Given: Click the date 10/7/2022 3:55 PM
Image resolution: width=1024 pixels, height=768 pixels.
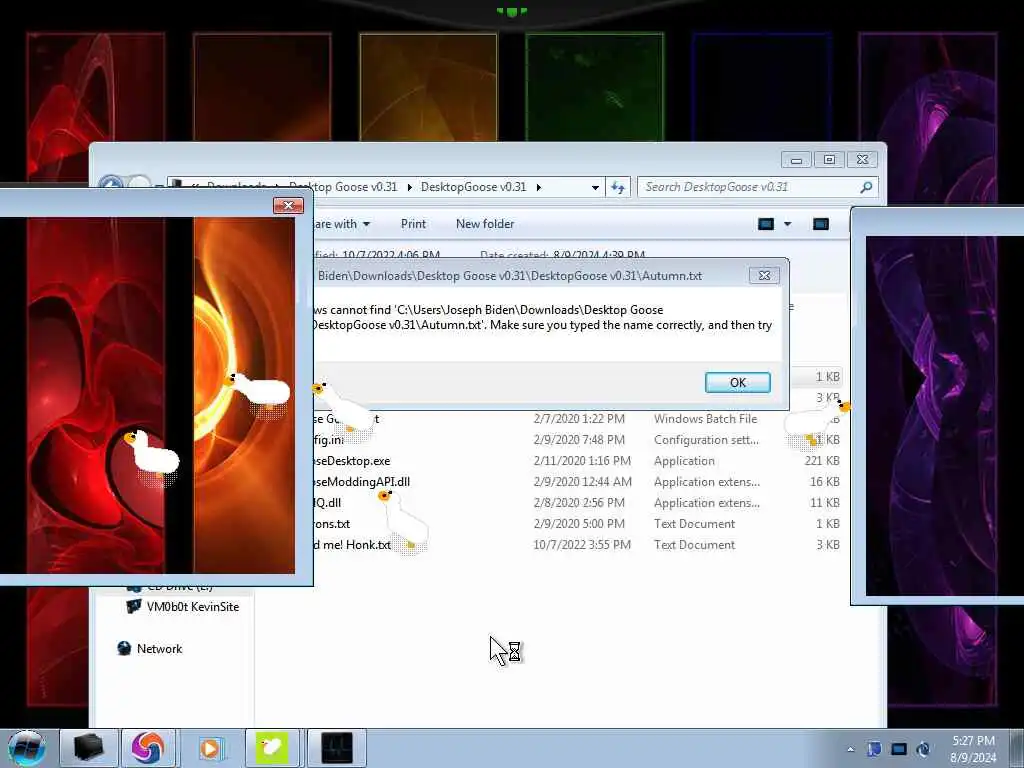Looking at the screenshot, I should [582, 545].
